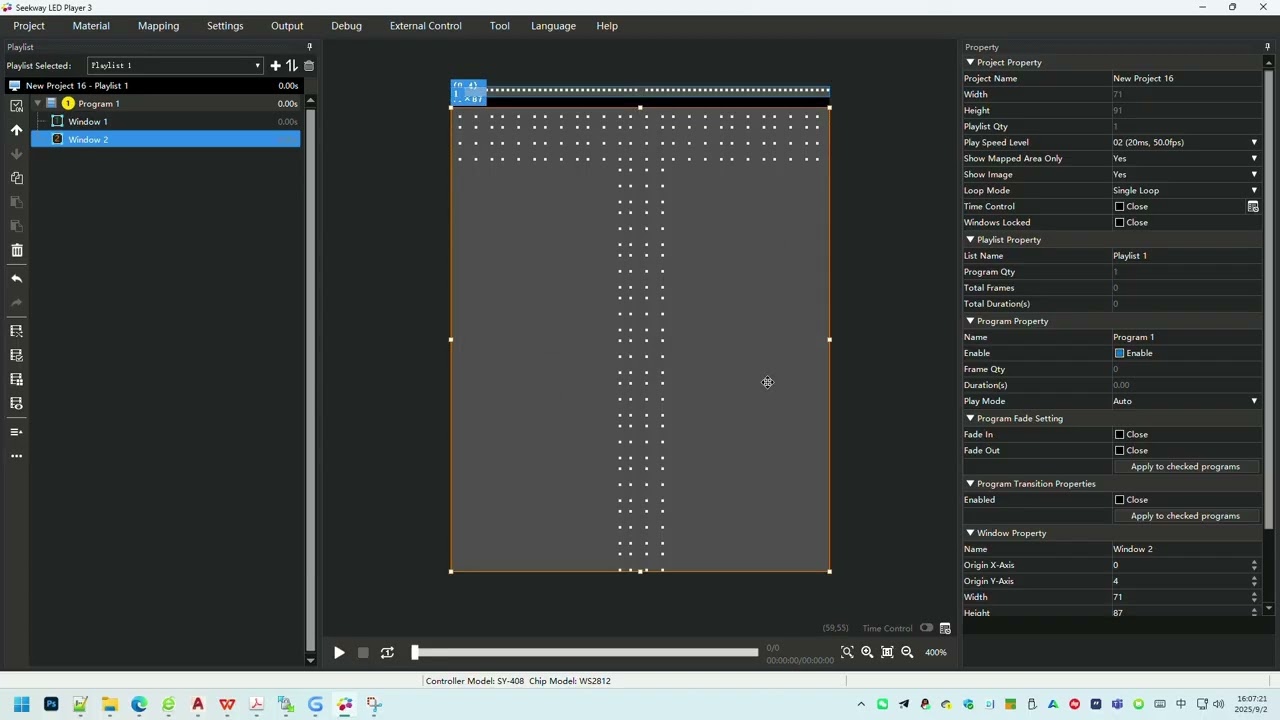Click the checked ON icon in sidebar
Viewport: 1280px width, 720px height.
[16, 106]
